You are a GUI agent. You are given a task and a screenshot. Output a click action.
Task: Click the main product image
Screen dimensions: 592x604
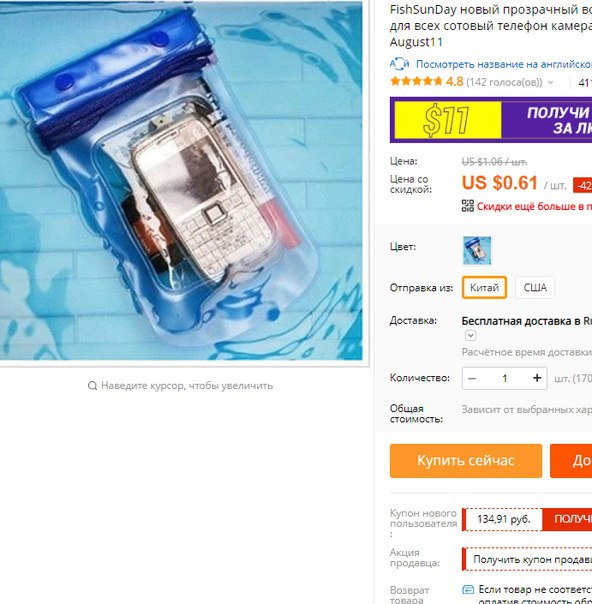click(181, 181)
